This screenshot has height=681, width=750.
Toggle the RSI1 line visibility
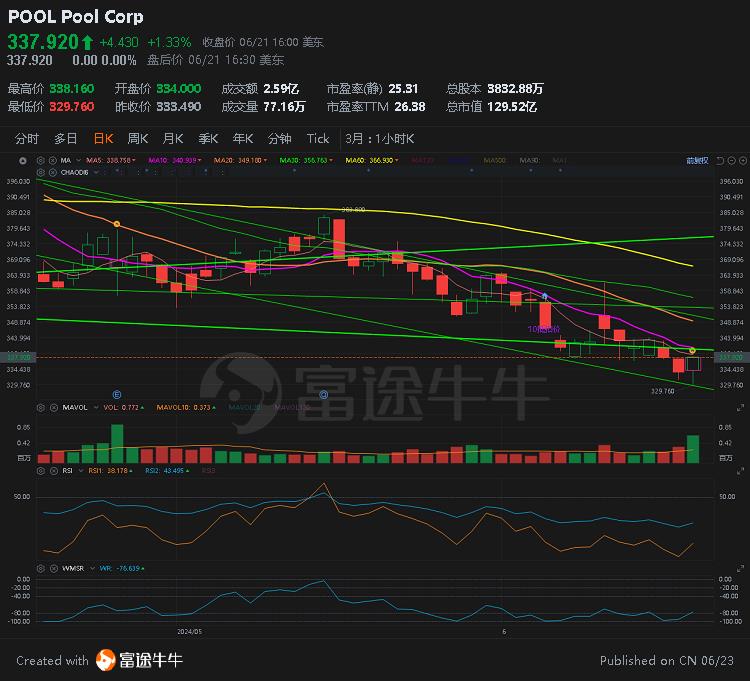pos(110,471)
